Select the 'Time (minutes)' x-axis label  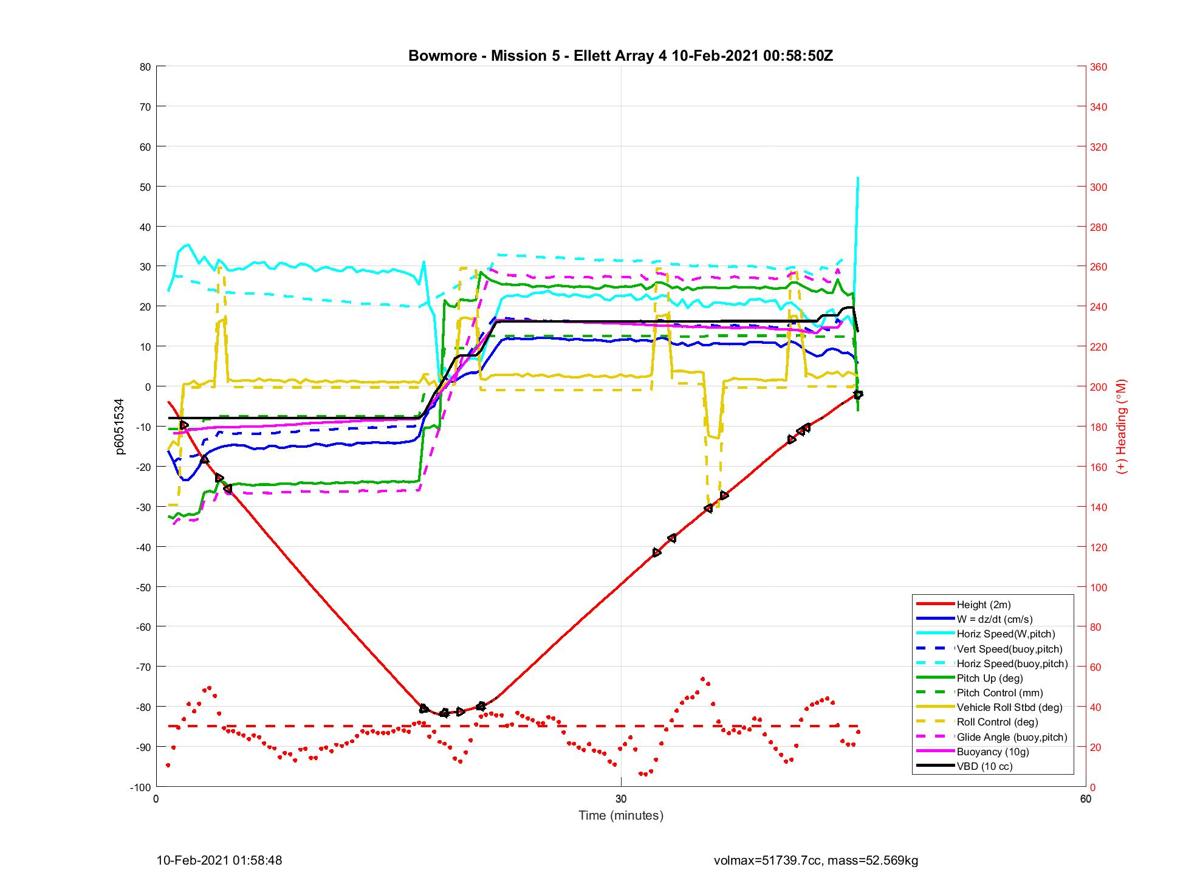[x=621, y=815]
